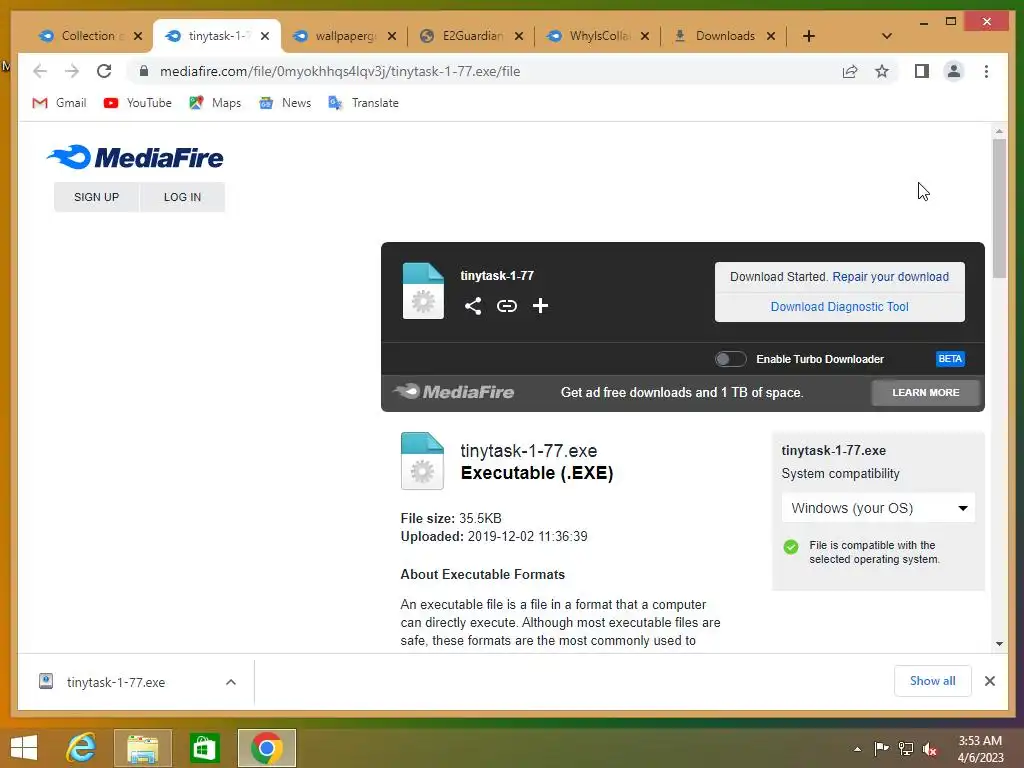Screen dimensions: 1024x768
Task: Close the Downloads tab
Action: click(x=771, y=36)
